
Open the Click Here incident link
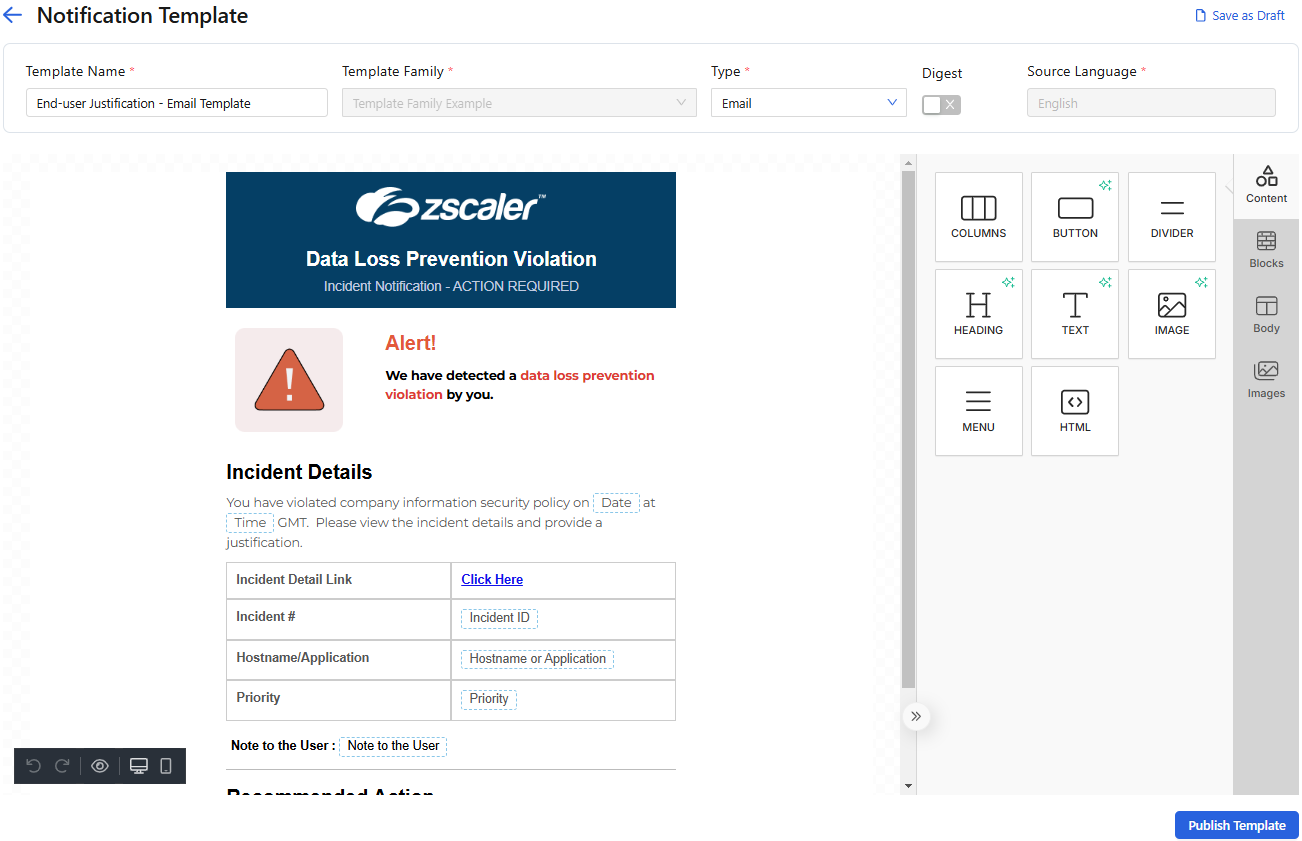pyautogui.click(x=491, y=579)
